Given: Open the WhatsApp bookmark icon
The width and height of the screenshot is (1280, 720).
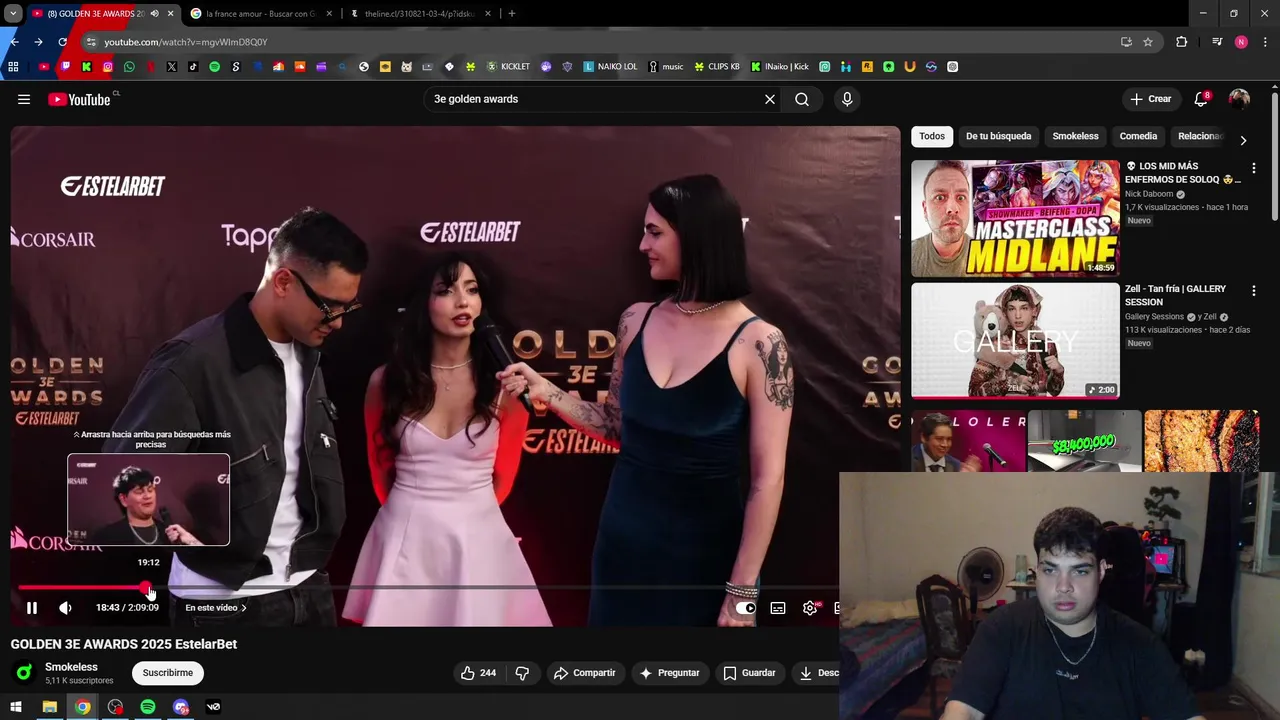Looking at the screenshot, I should (129, 67).
